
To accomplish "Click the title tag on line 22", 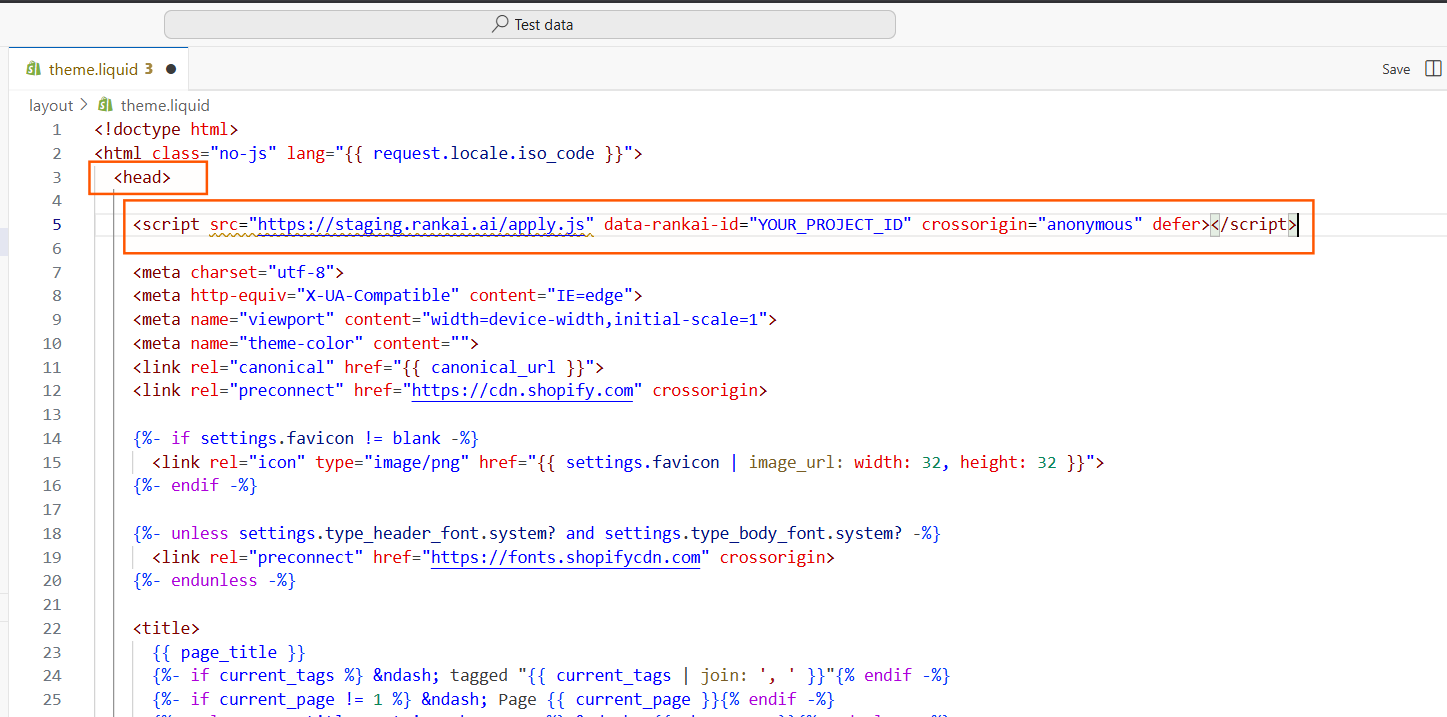I will tap(166, 628).
